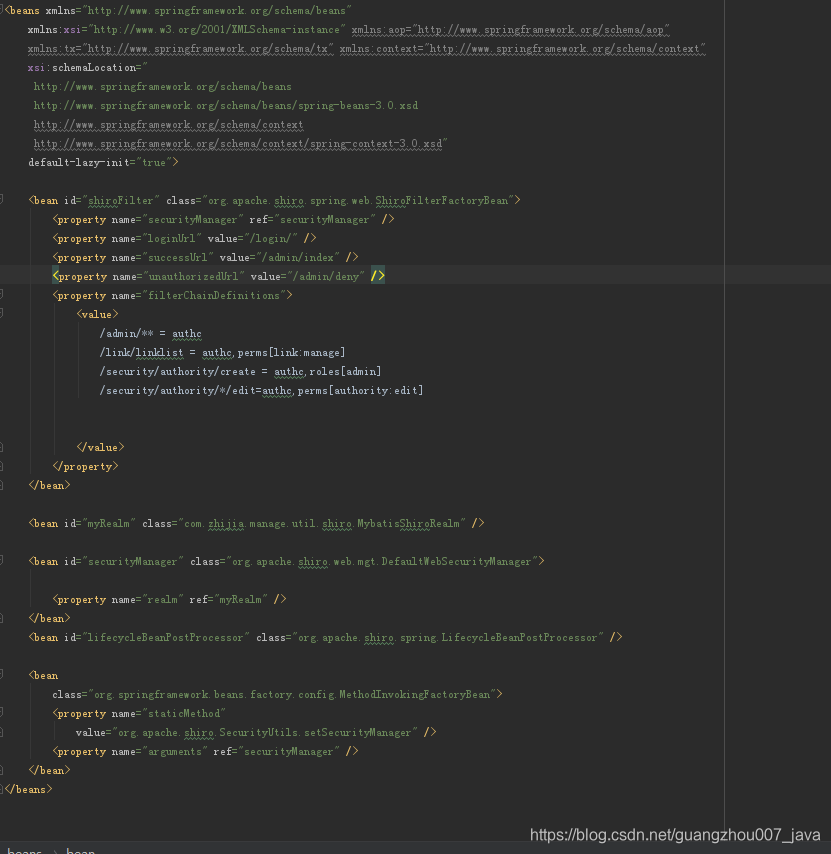Click the schema/context URL above spring-context-3.0.xsd
The height and width of the screenshot is (854, 831).
168,124
